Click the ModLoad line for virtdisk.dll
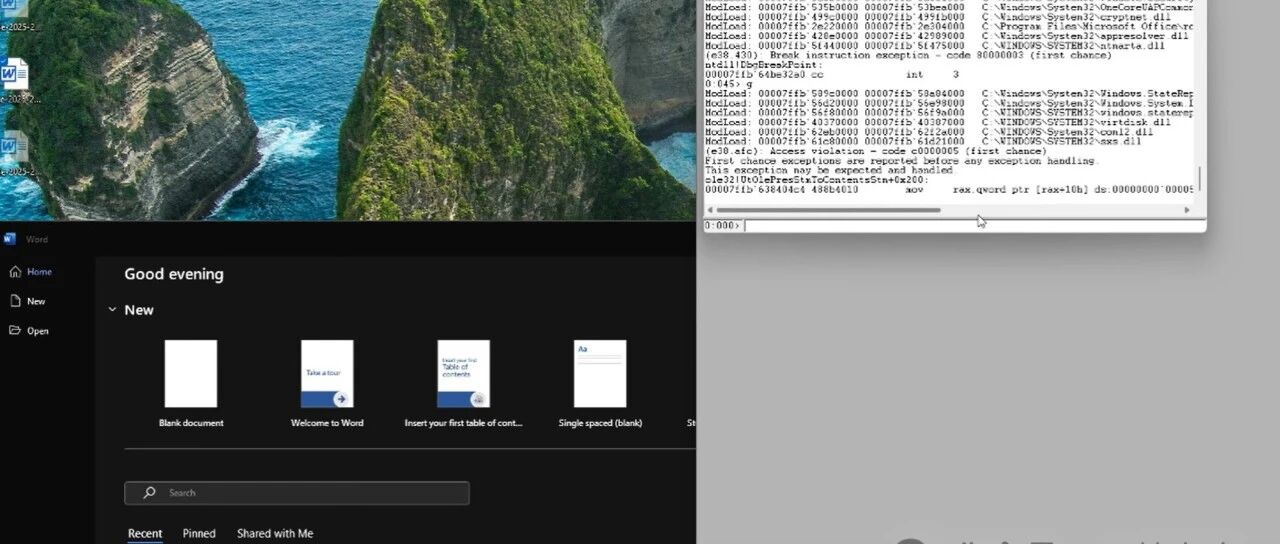Screen dimensions: 1280x544 point(937,123)
